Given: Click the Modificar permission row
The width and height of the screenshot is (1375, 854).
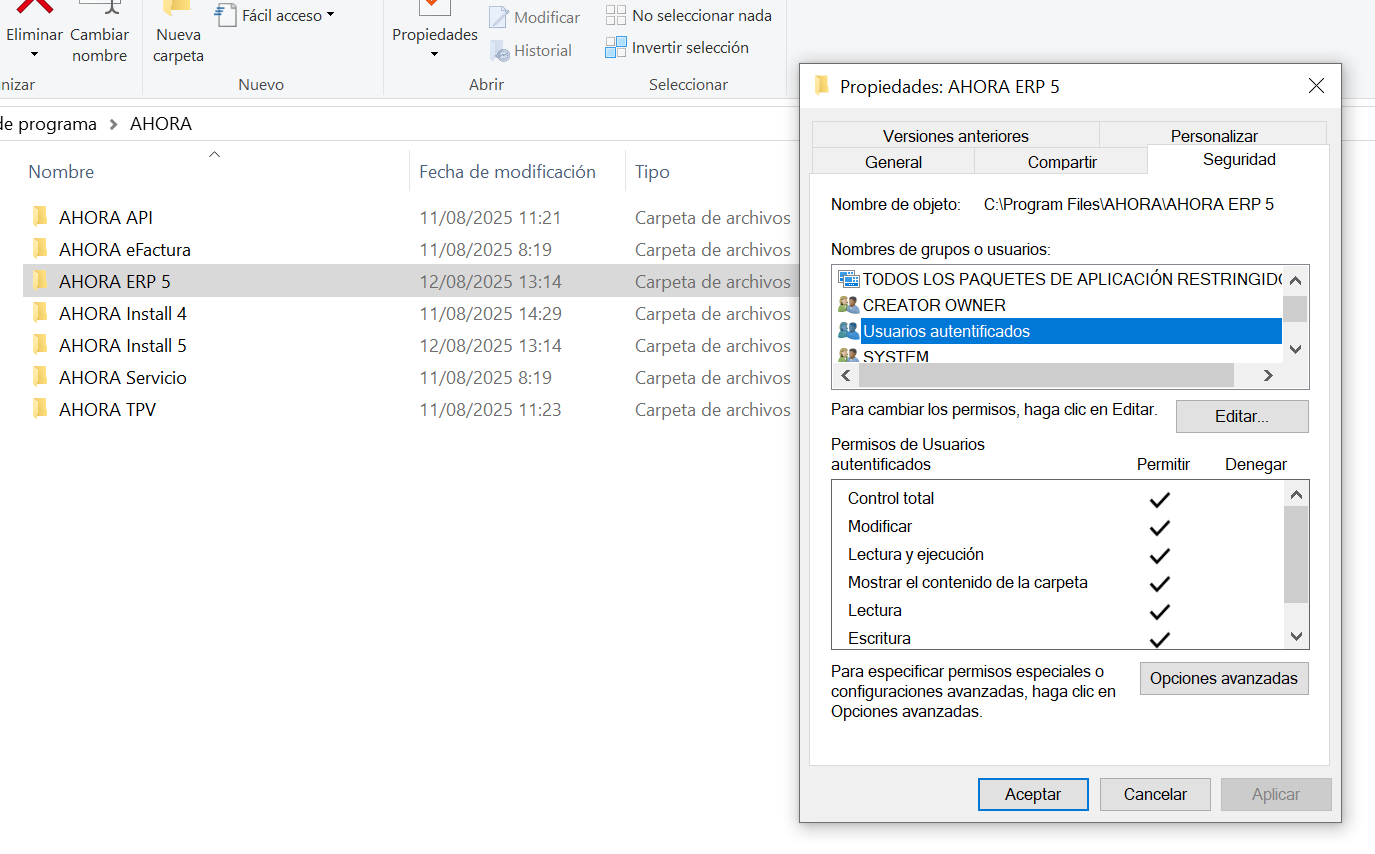Looking at the screenshot, I should (1057, 526).
